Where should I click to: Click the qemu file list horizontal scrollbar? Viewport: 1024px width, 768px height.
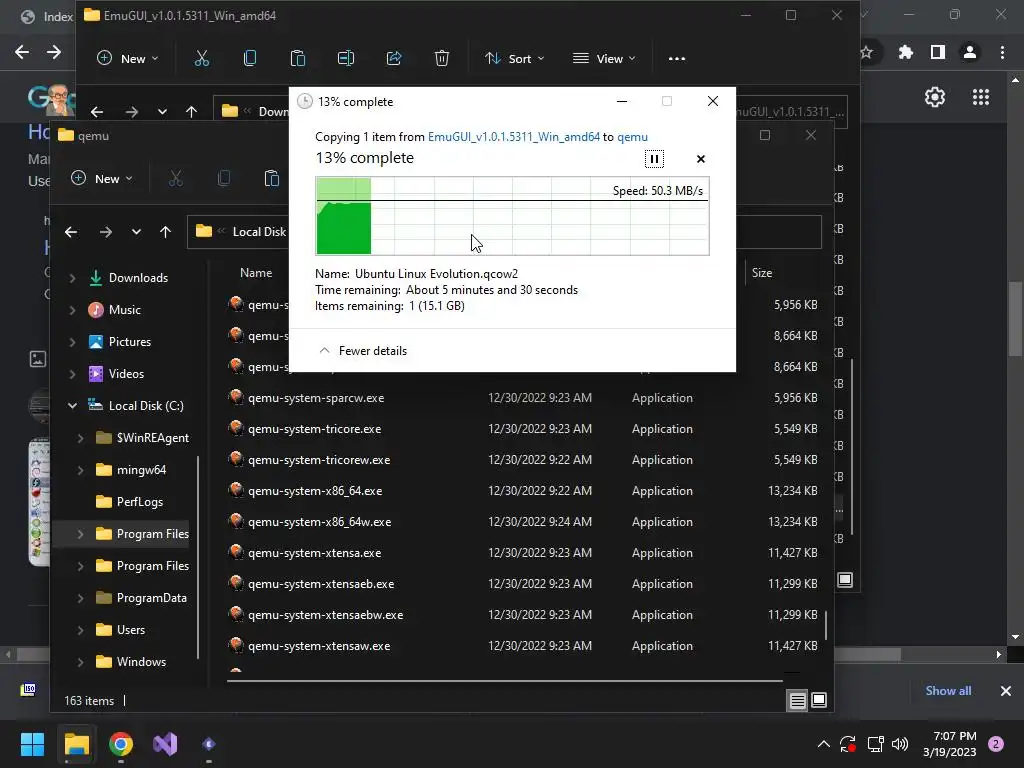click(505, 680)
